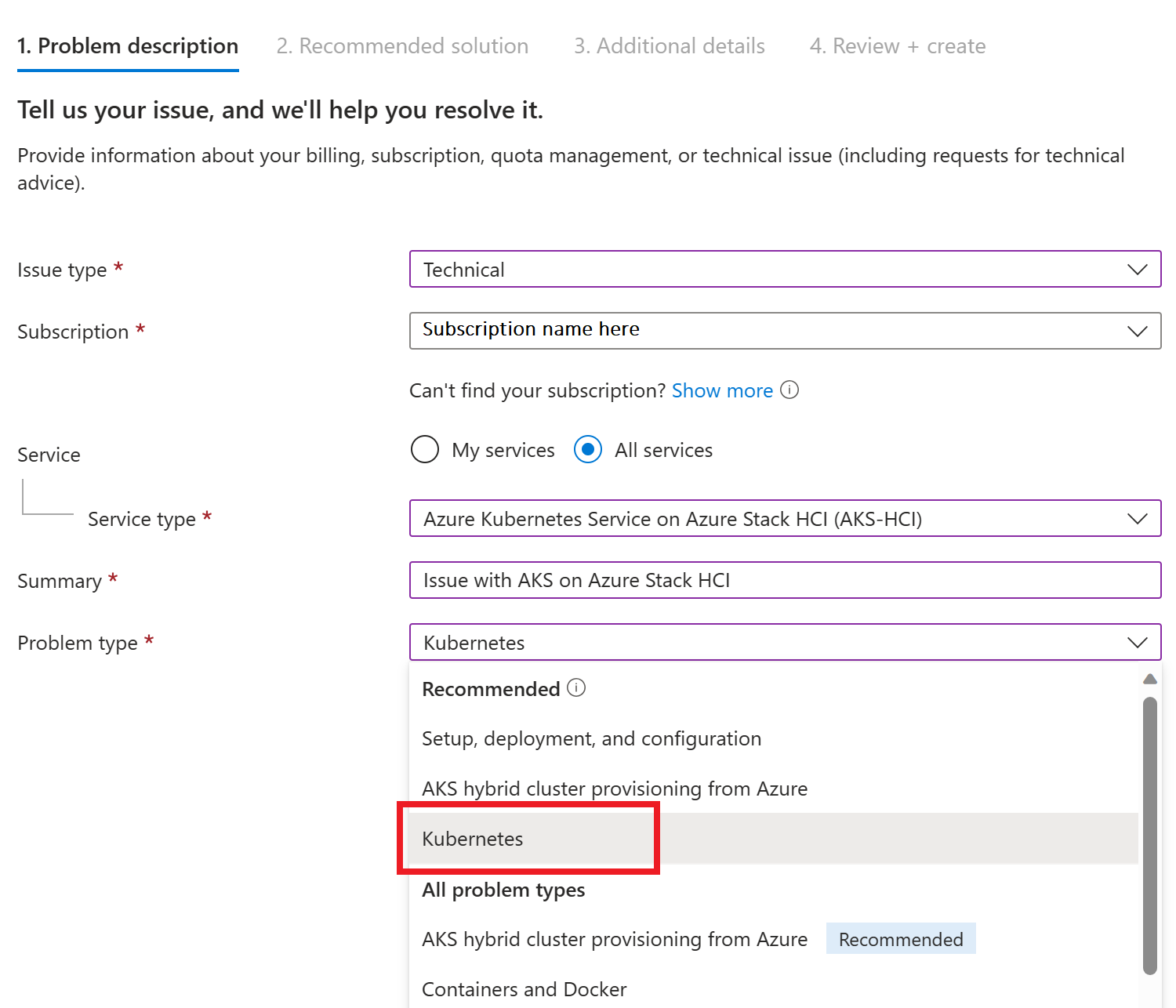The width and height of the screenshot is (1176, 1008).
Task: Select Kubernetes in the Recommended list
Action: point(473,839)
